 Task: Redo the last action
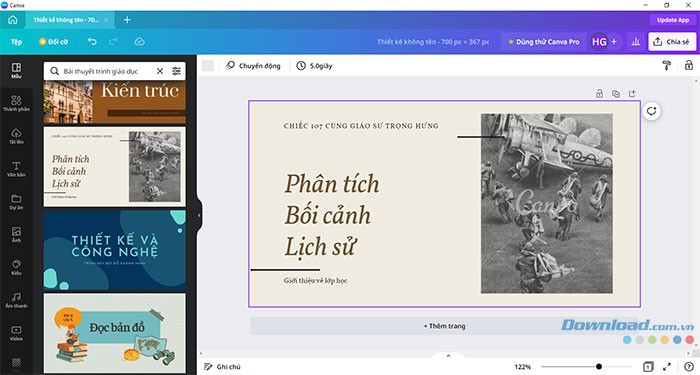tap(113, 42)
